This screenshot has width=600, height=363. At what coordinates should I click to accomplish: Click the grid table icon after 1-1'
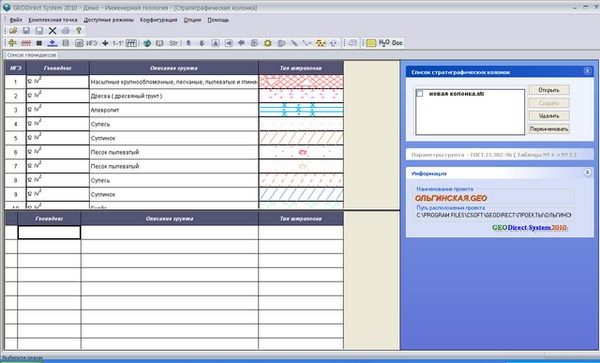tap(131, 43)
